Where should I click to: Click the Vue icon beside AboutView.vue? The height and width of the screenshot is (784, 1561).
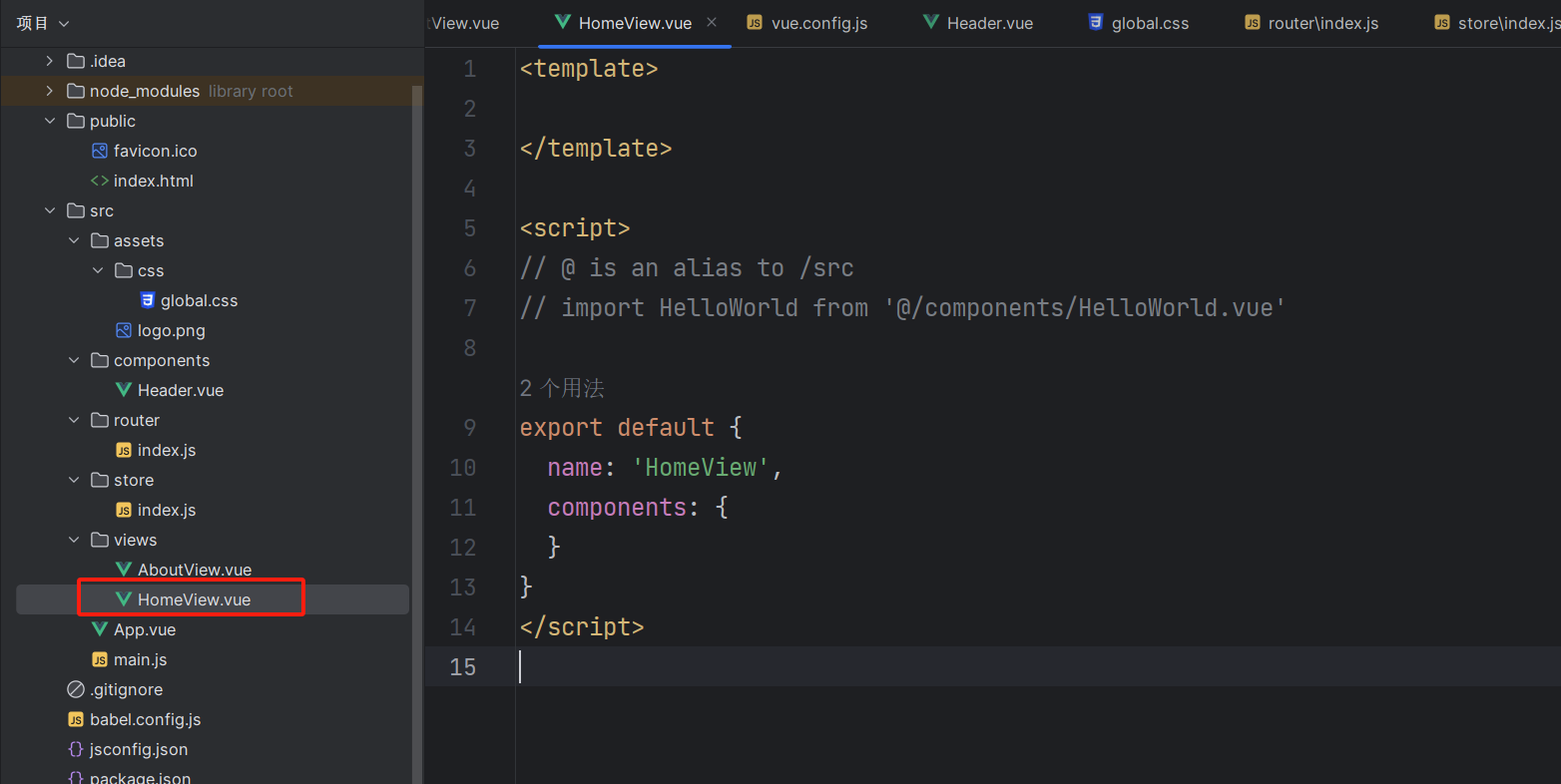tap(124, 570)
